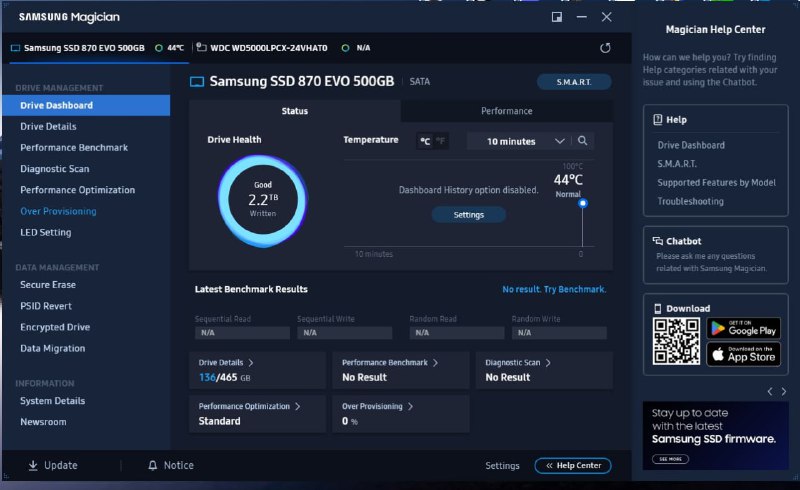Open Drive Details in sidebar
Image resolution: width=800 pixels, height=490 pixels.
point(48,126)
